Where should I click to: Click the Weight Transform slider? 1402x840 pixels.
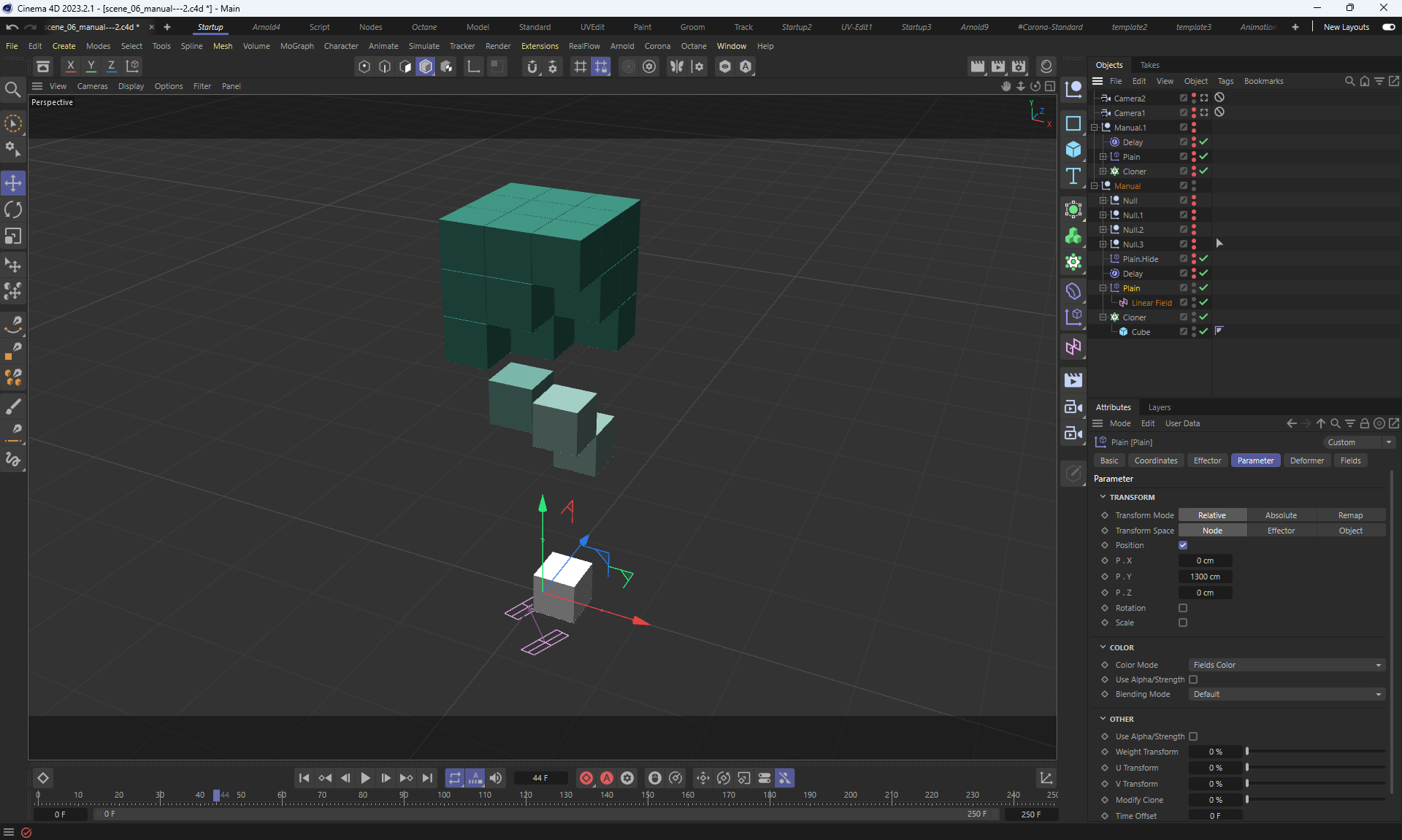tap(1315, 752)
